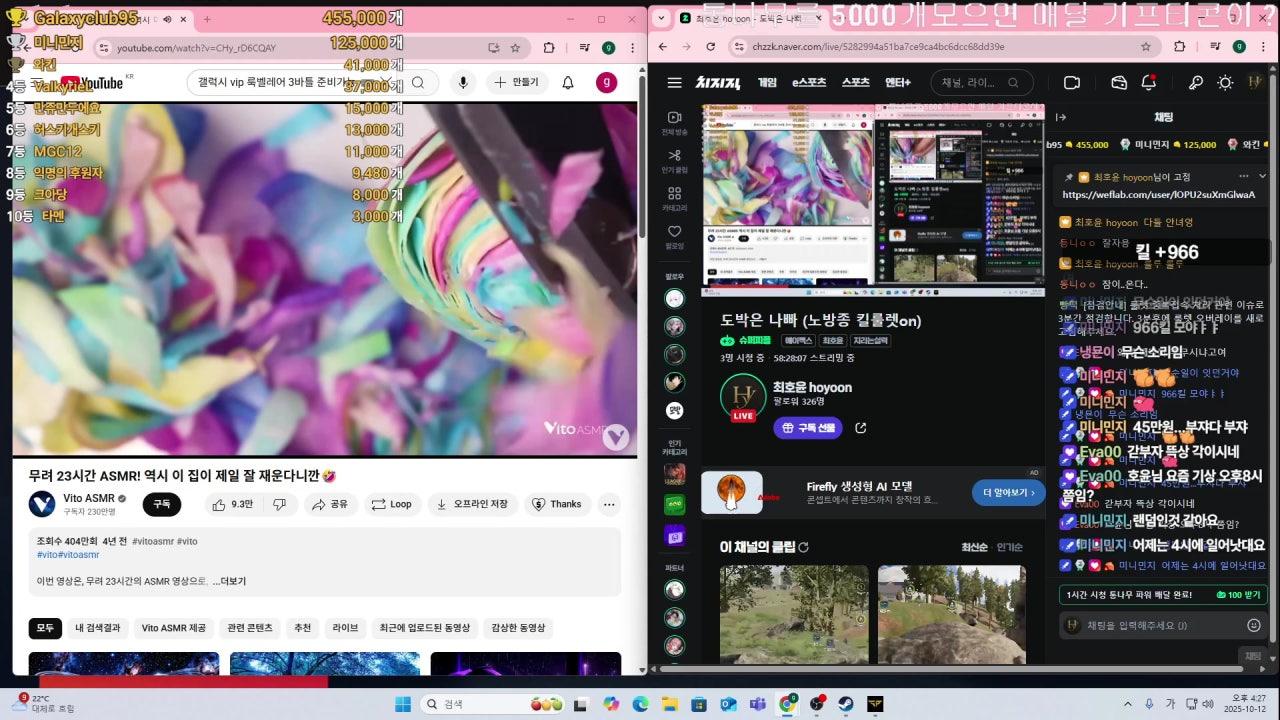Click 더 알아보기 on Firefly ad

1008,492
